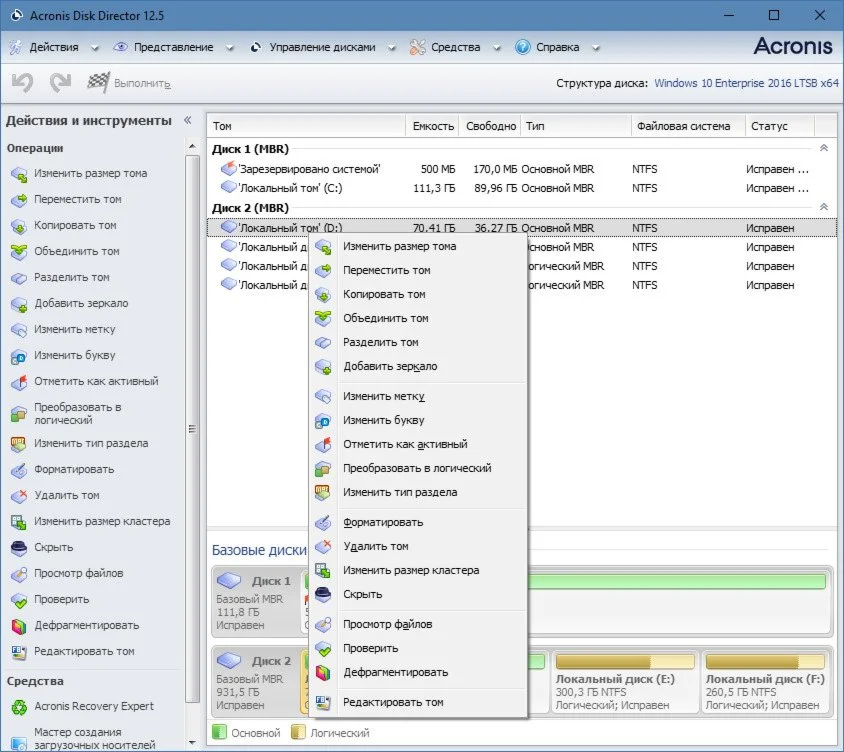Open the Actions menu dropdown arrow

pyautogui.click(x=95, y=48)
